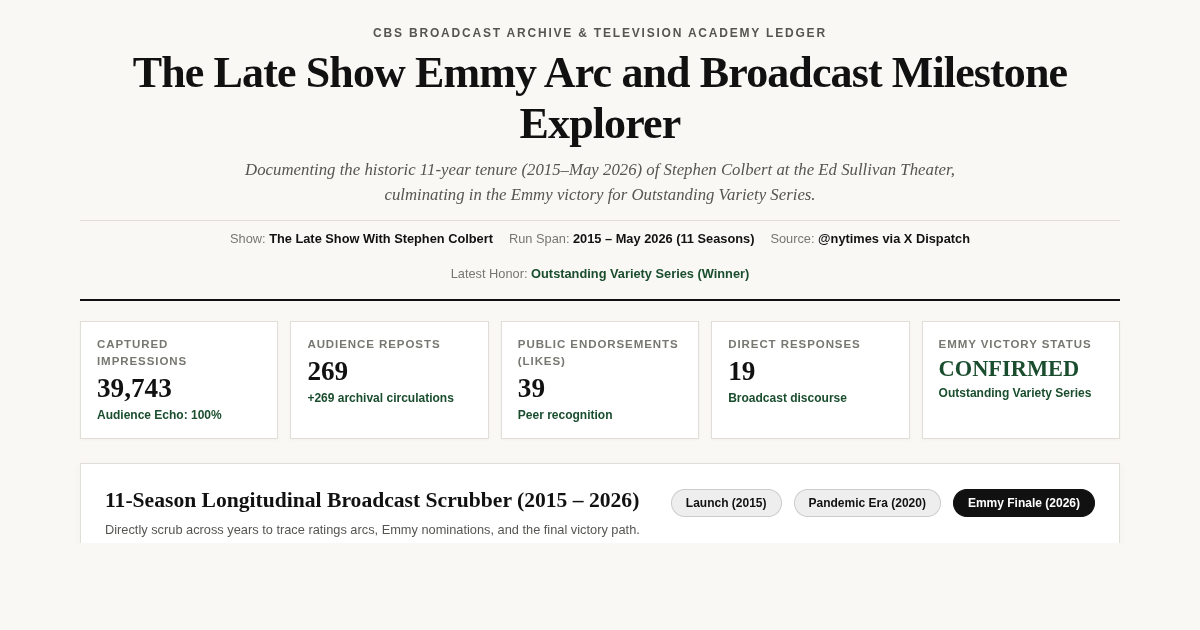Click 'Audience Echo: 100%' text

tap(159, 415)
